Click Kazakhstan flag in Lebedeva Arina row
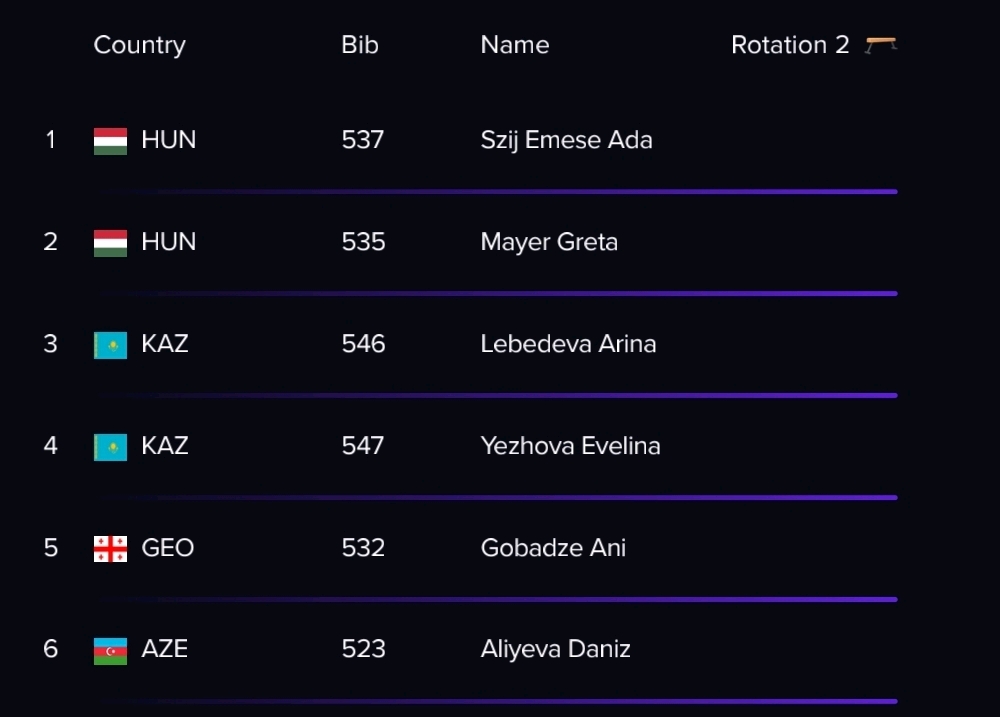The image size is (1000, 717). point(110,345)
